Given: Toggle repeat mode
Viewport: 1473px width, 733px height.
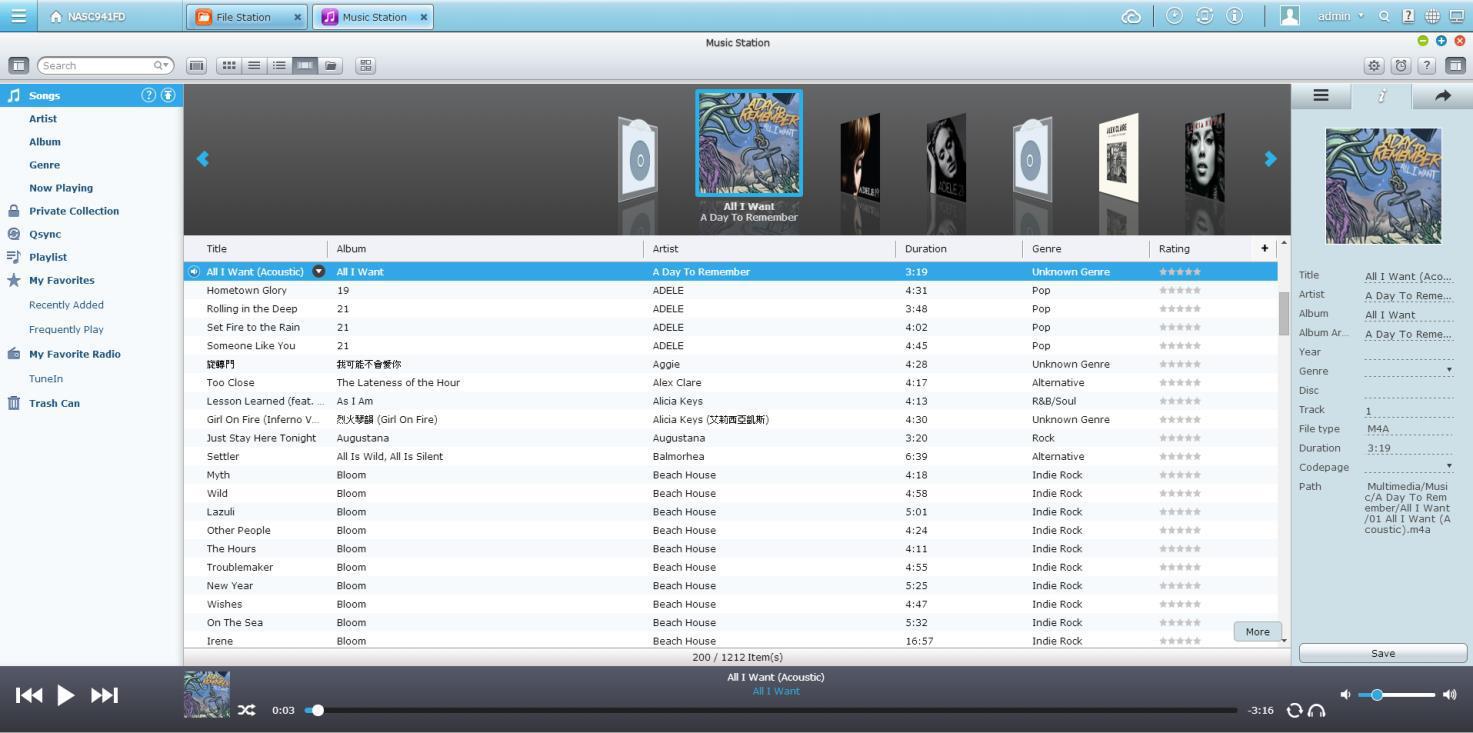Looking at the screenshot, I should (1294, 710).
